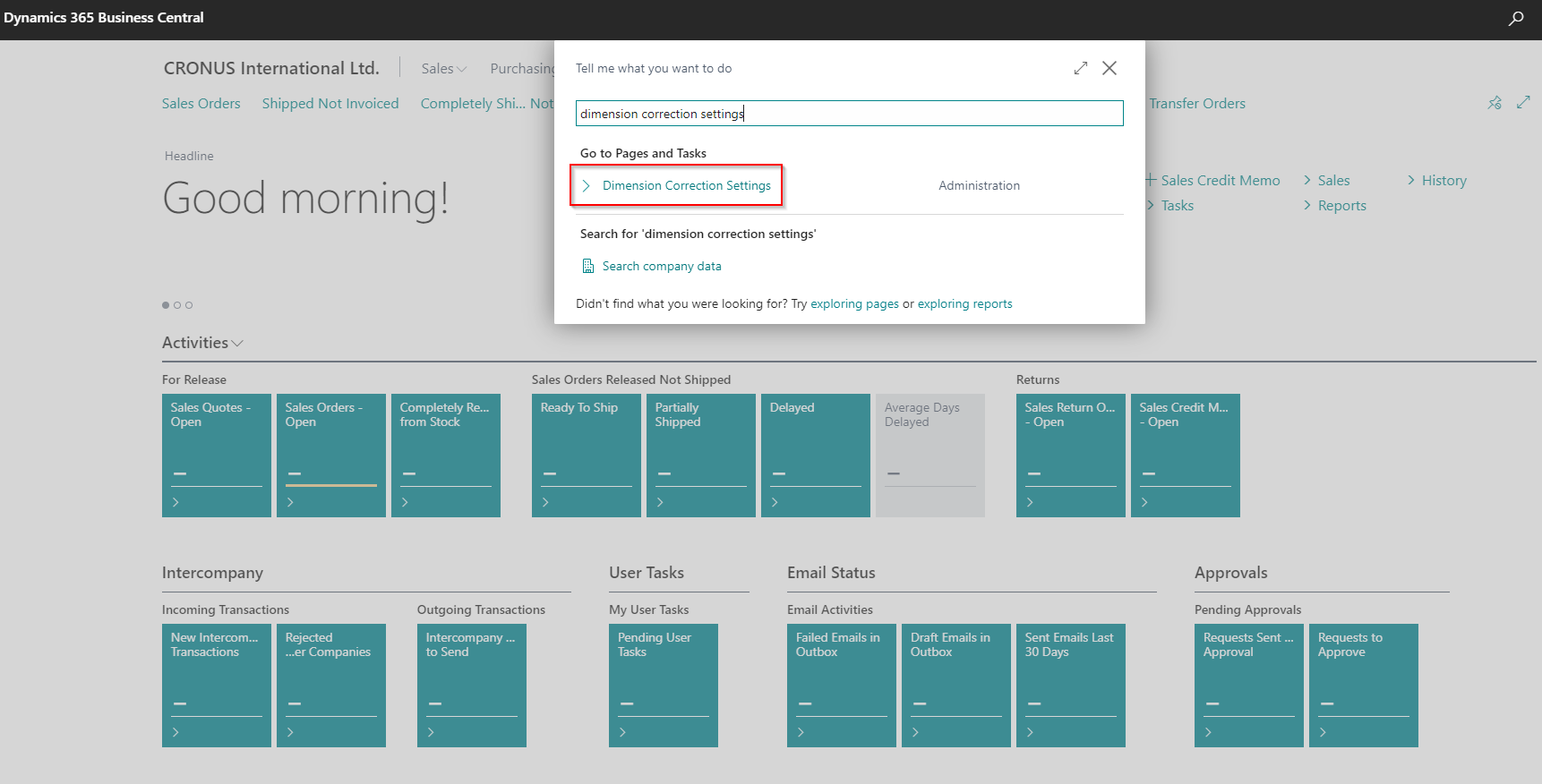The image size is (1542, 784).
Task: Click chevron on Requests to Approve tile
Action: [x=1323, y=732]
